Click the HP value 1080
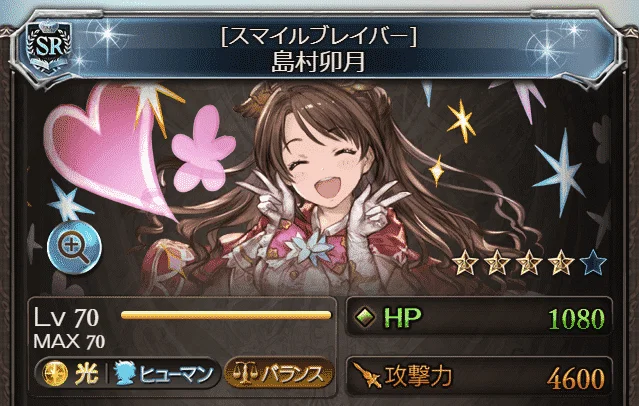 [576, 318]
